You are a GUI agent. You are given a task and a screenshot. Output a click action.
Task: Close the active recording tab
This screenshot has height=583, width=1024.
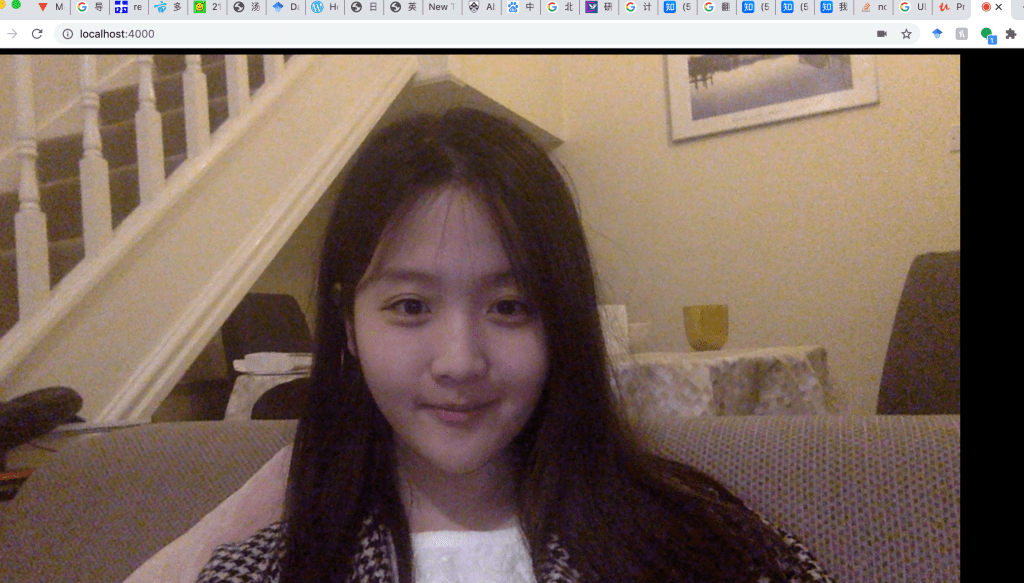[998, 7]
